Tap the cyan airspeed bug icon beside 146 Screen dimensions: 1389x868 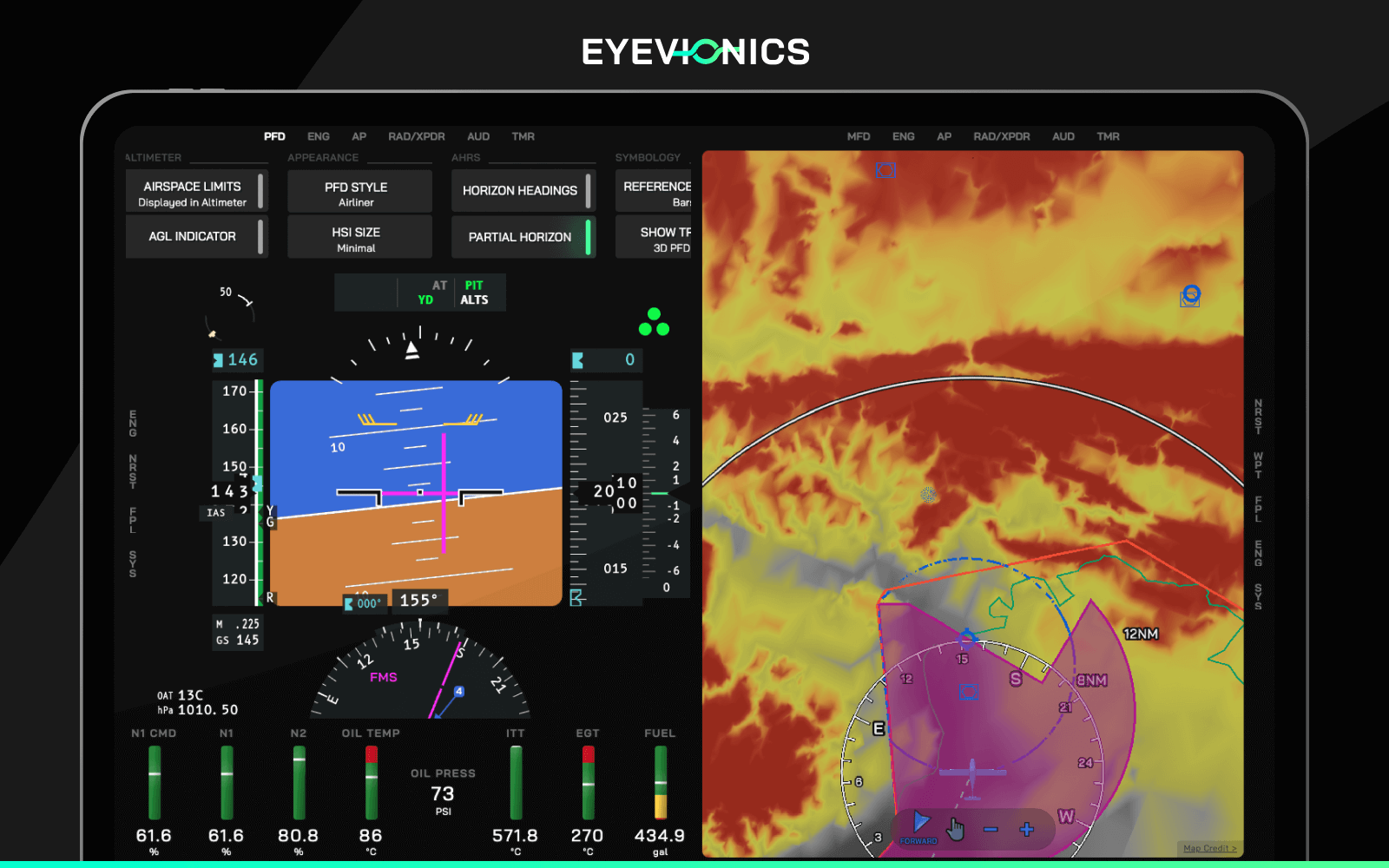(x=219, y=360)
